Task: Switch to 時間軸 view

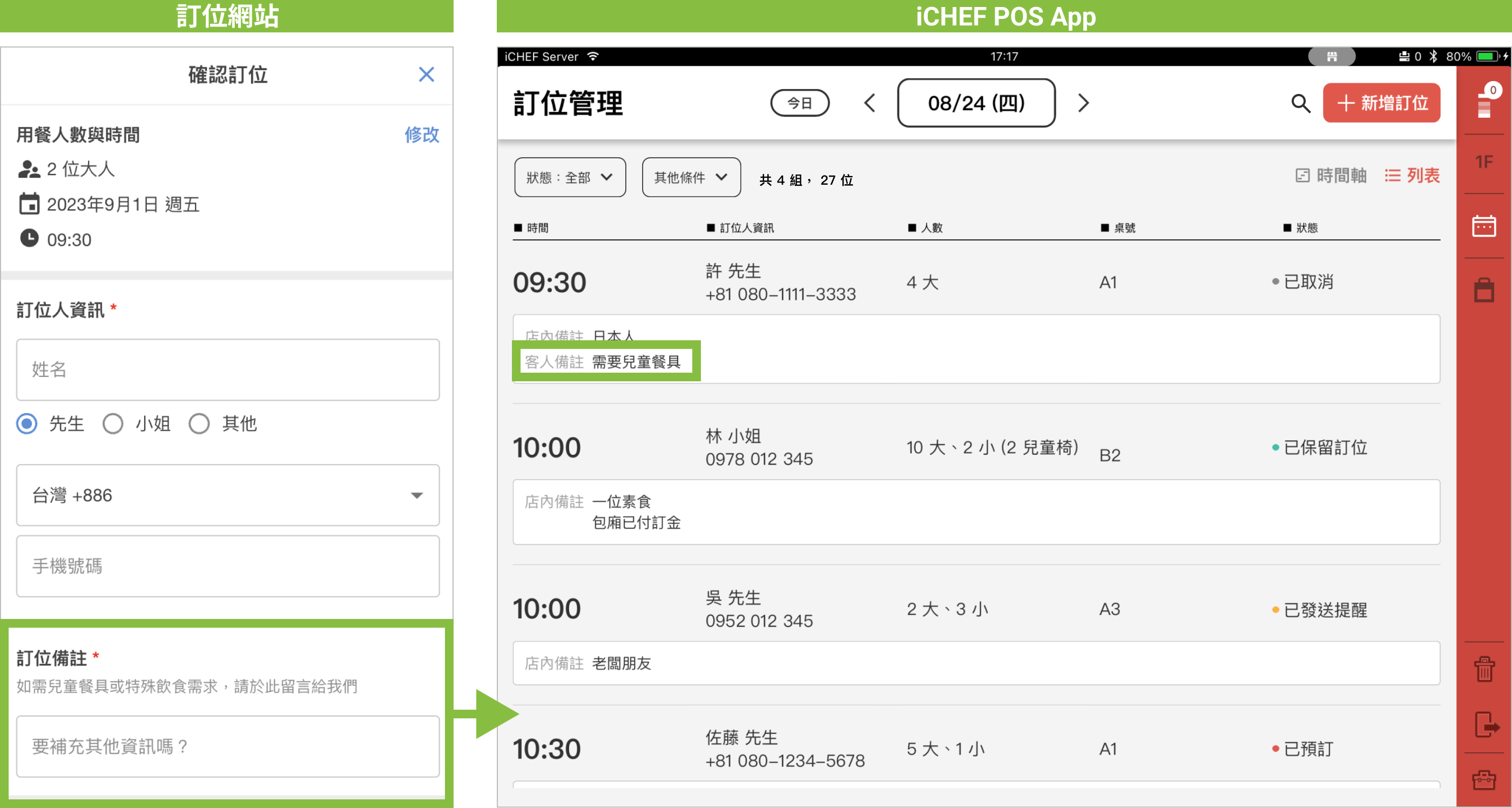Action: tap(1331, 176)
